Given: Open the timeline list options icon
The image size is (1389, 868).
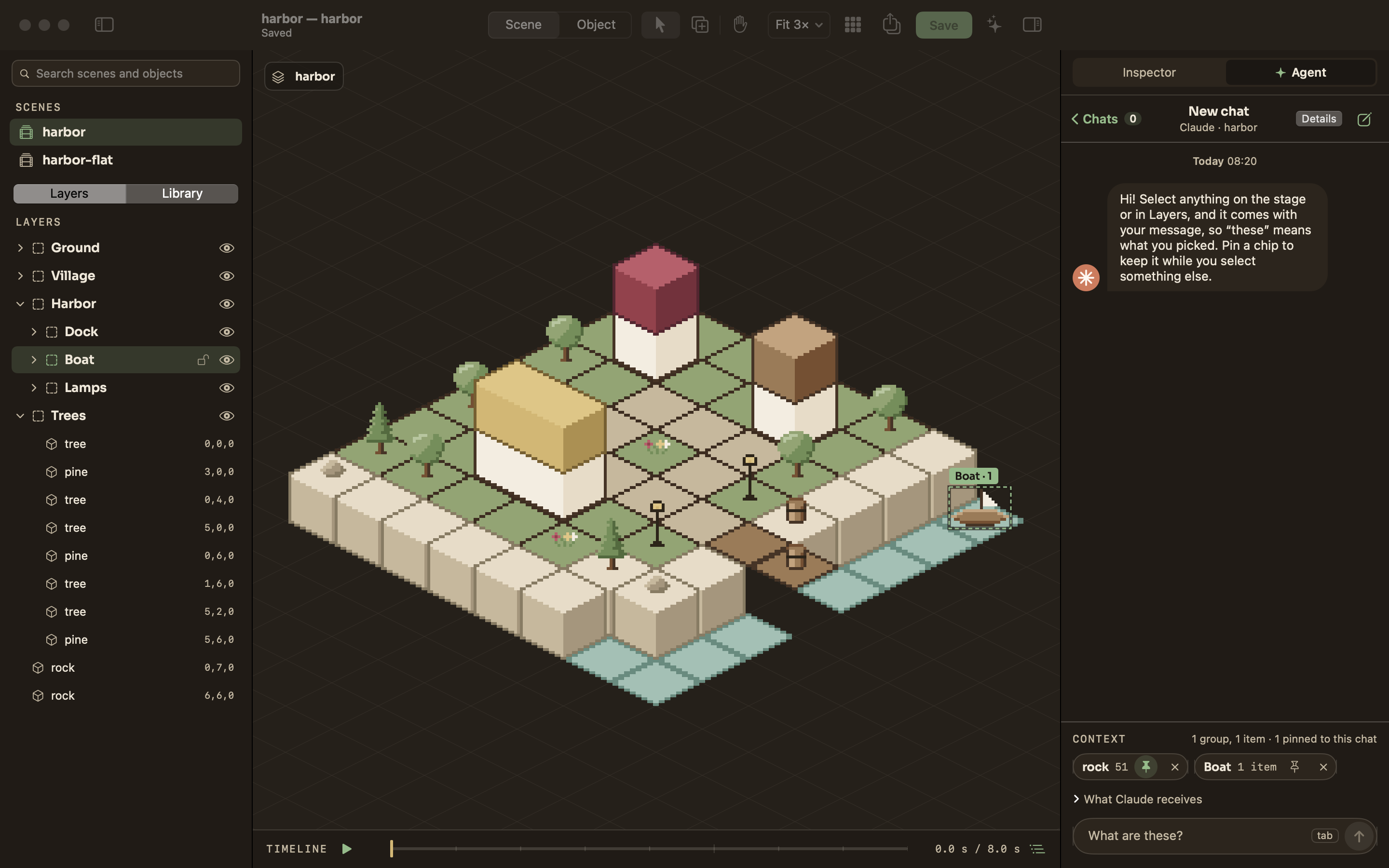Looking at the screenshot, I should pos(1036,849).
